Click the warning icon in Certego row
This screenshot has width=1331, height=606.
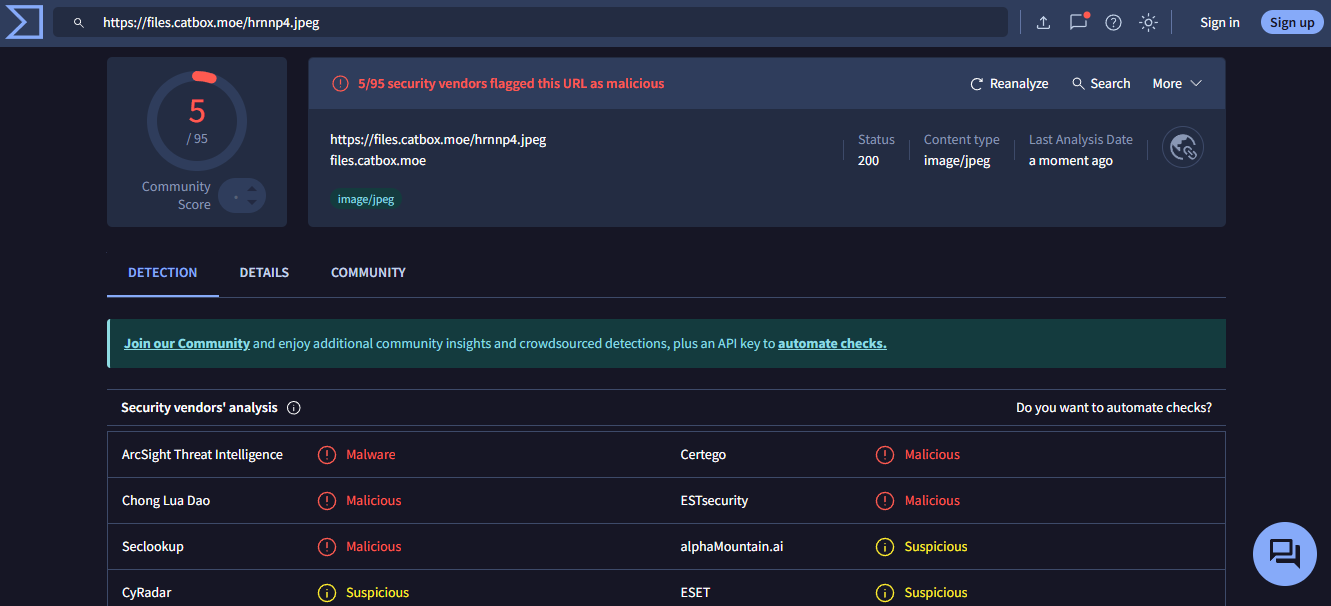pos(885,455)
